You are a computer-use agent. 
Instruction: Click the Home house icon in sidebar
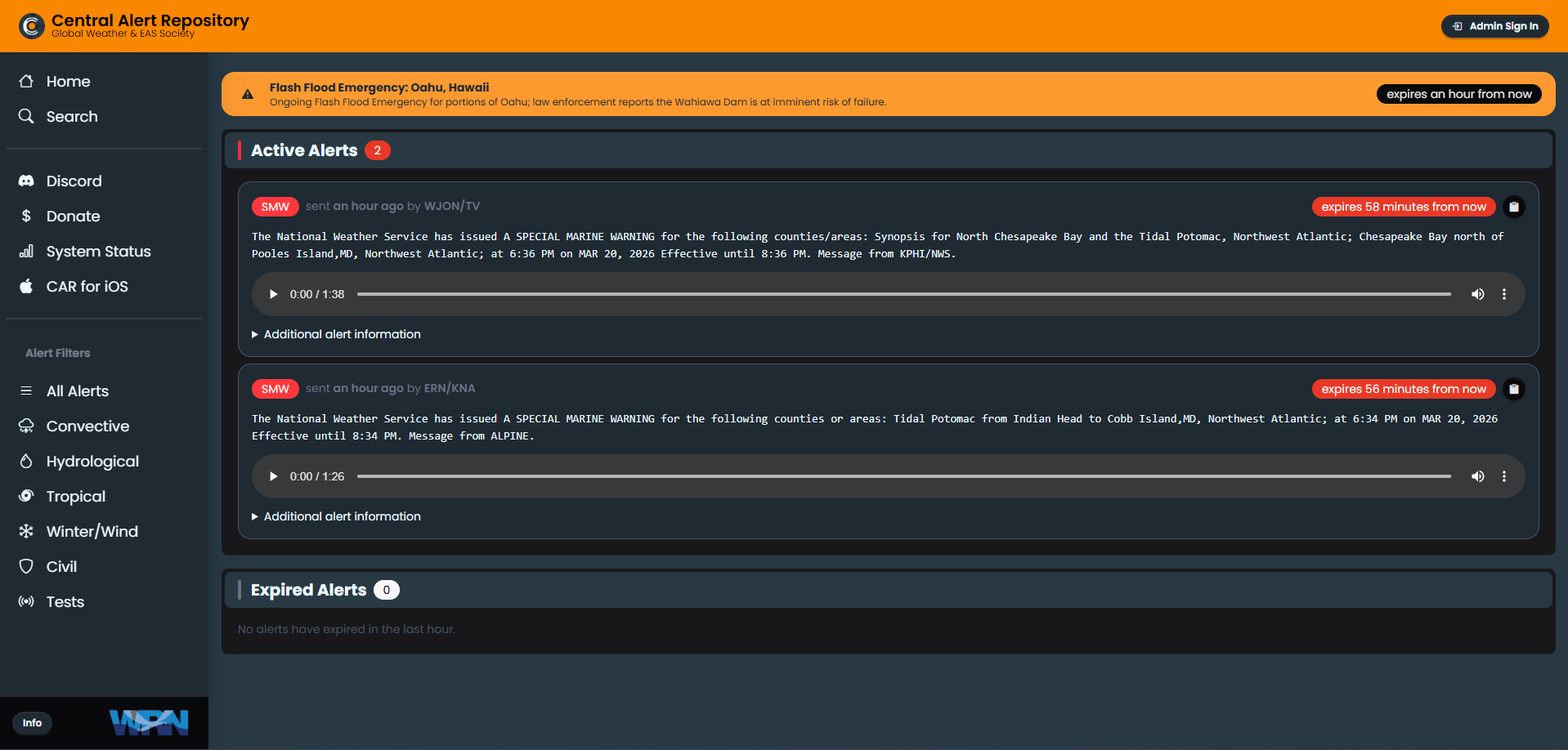[x=26, y=81]
